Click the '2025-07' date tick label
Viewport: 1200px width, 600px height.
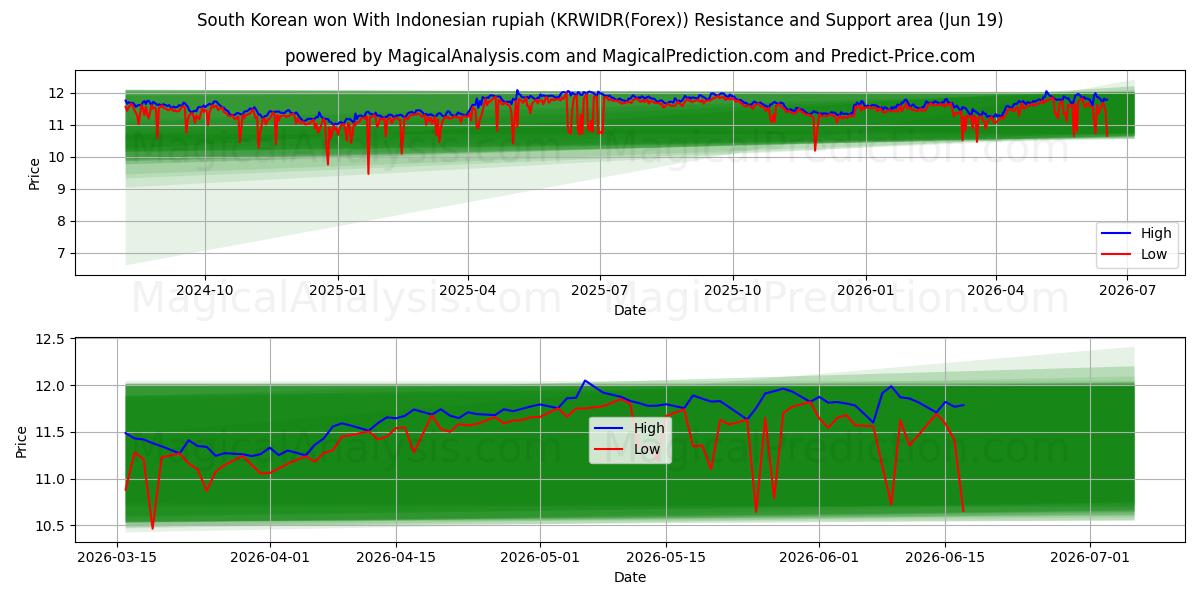click(x=600, y=291)
